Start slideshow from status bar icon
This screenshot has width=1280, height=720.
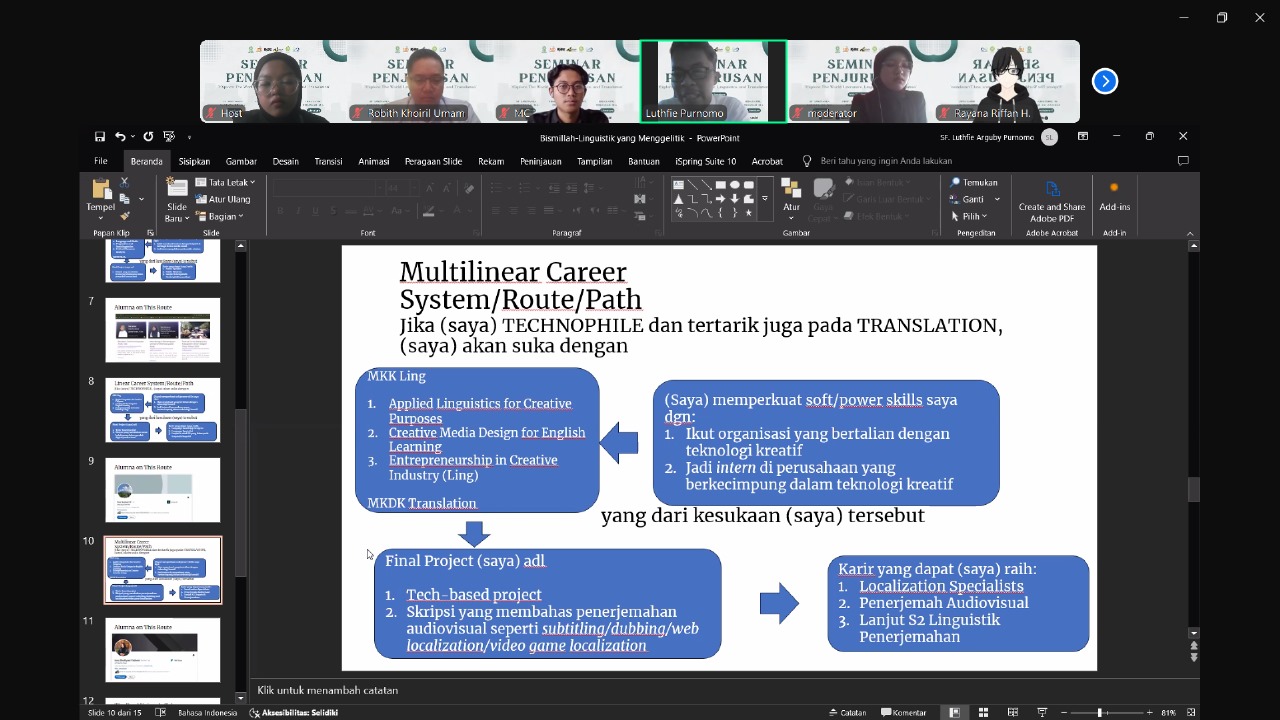[1042, 713]
